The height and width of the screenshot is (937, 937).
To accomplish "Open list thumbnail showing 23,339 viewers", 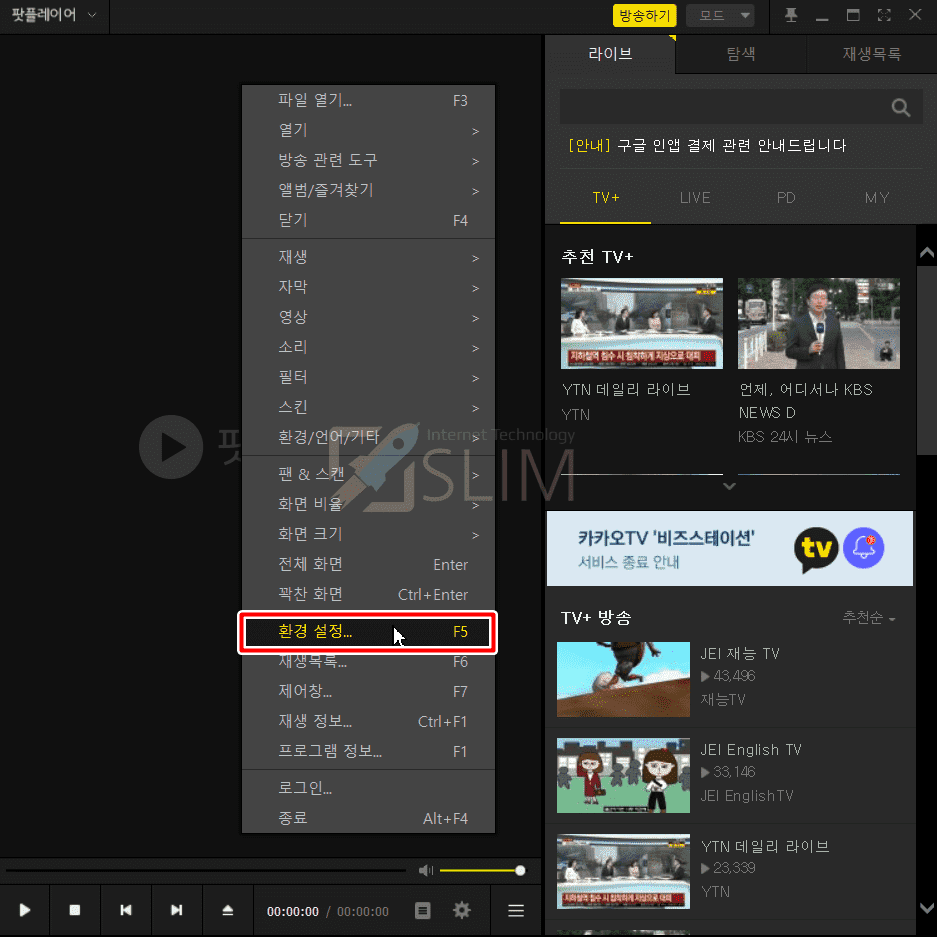I will [x=623, y=871].
